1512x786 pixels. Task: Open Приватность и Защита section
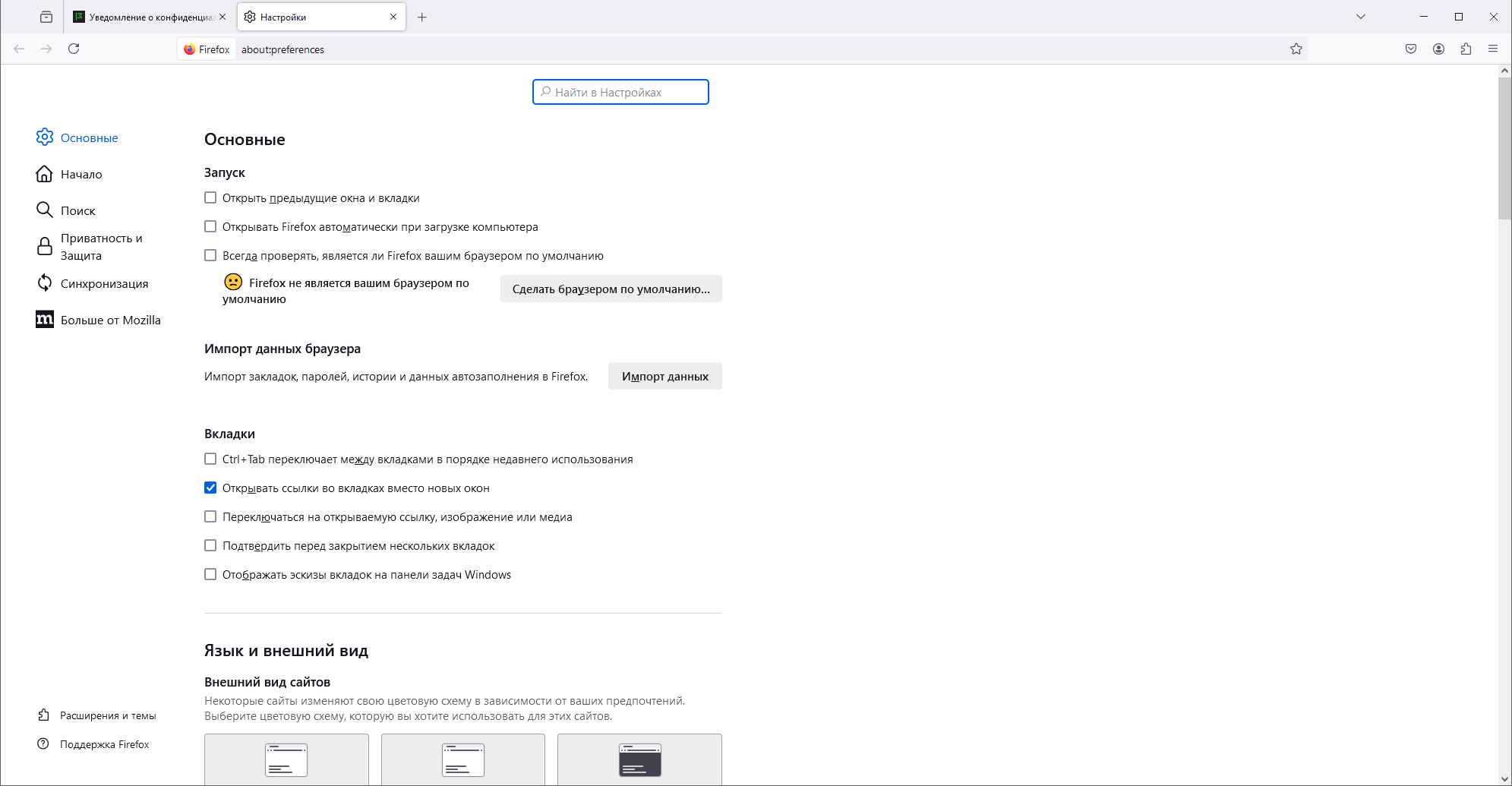90,247
